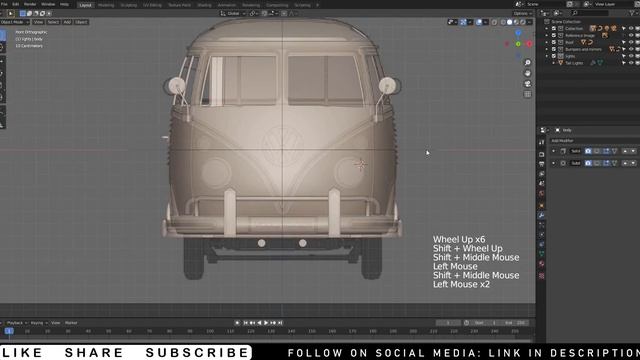Click the viewport zoom magnifier gizmo
Image resolution: width=640 pixels, height=360 pixels.
527,62
